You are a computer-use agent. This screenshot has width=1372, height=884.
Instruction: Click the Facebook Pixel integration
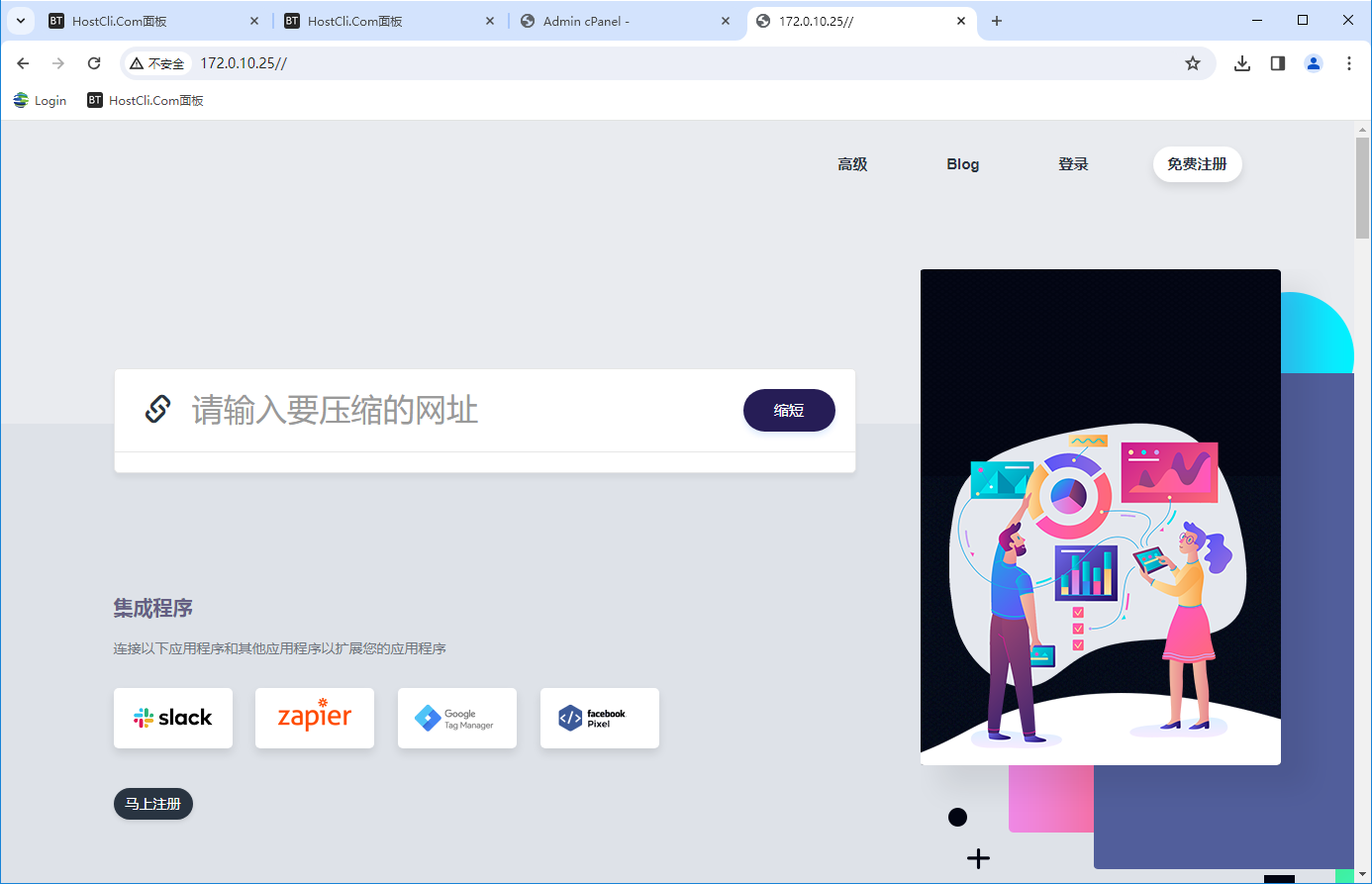[599, 717]
